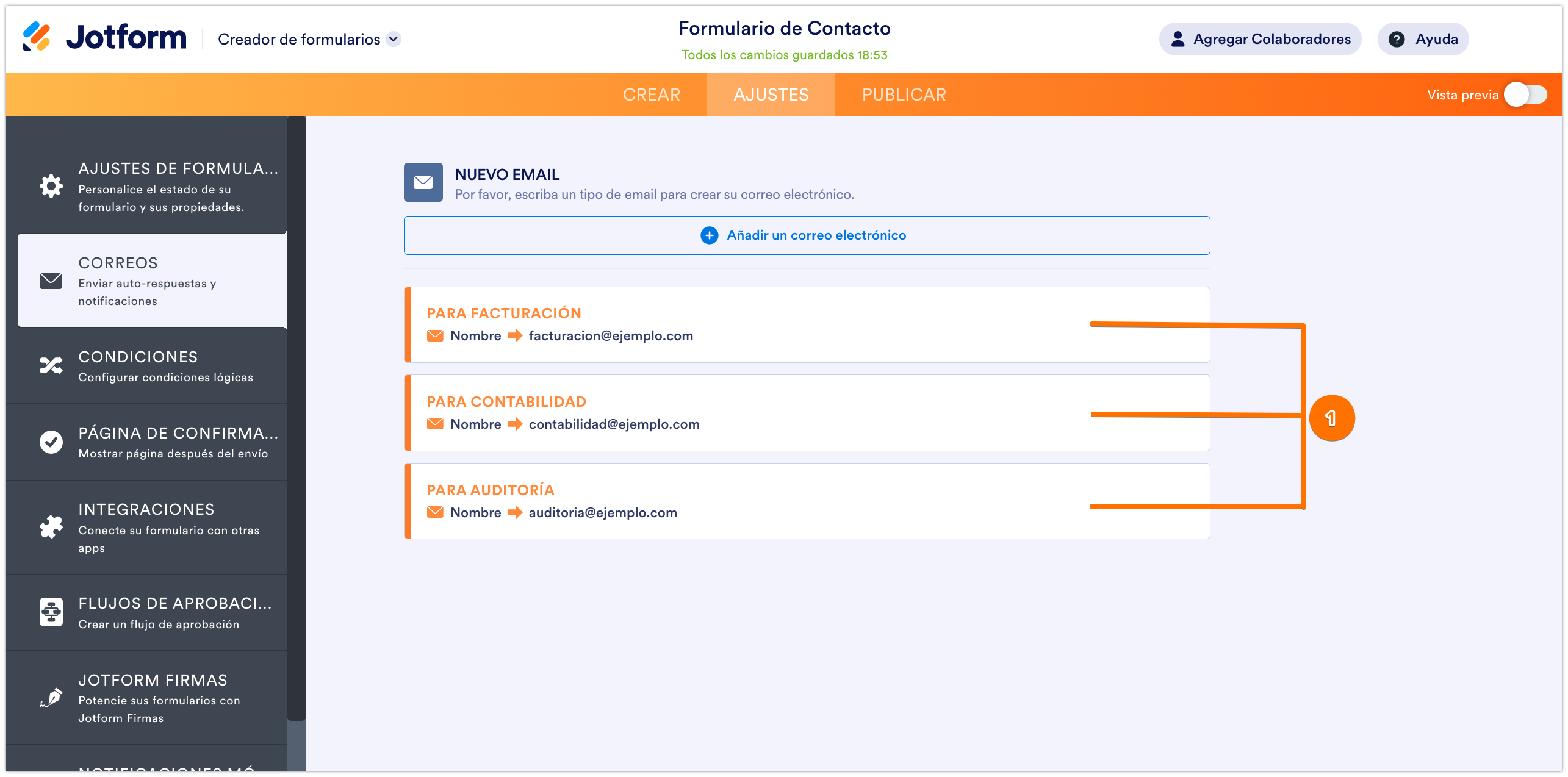The width and height of the screenshot is (1568, 777).
Task: Click Añadir un correo electrónico button
Action: [806, 235]
